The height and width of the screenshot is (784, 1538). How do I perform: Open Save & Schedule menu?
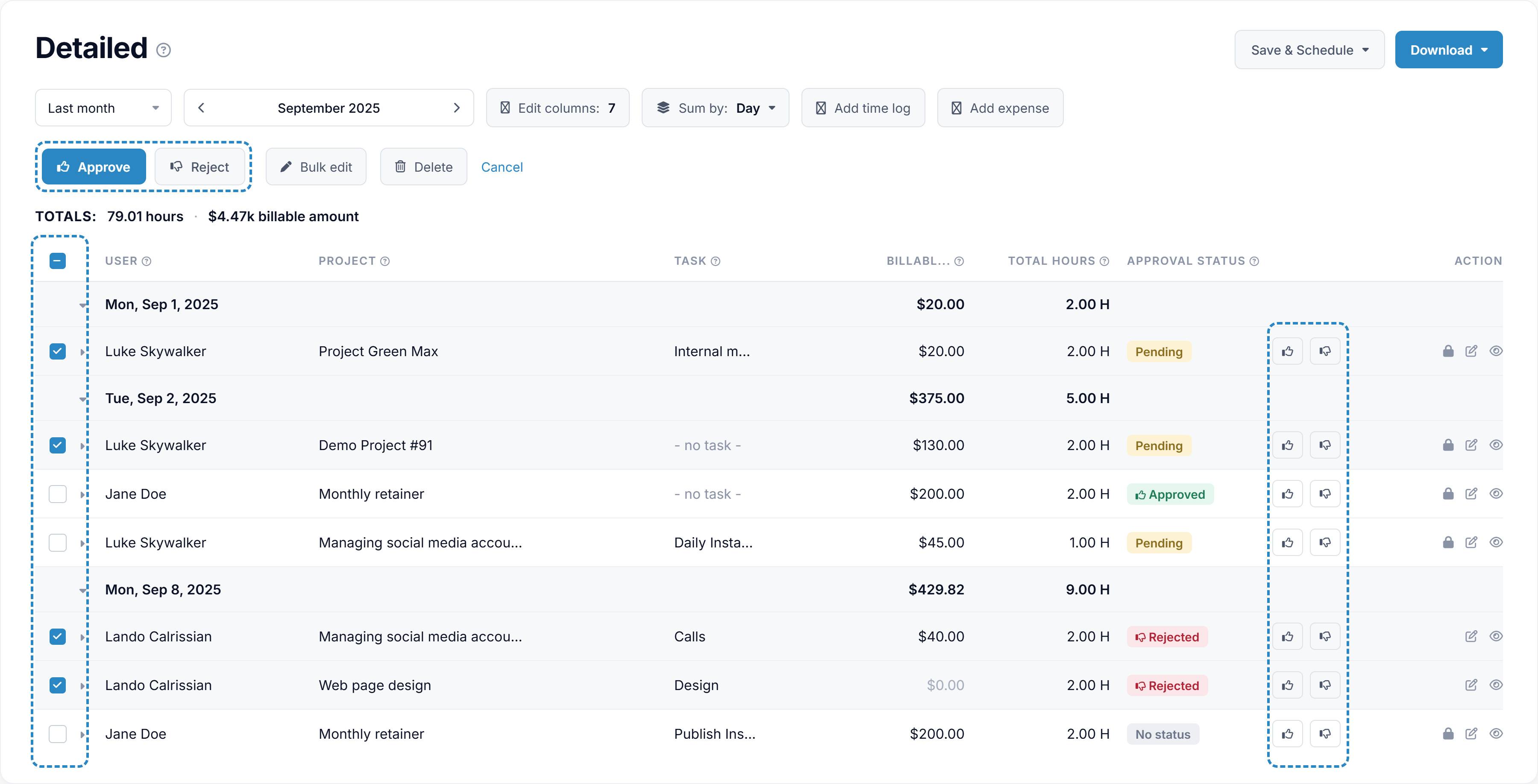tap(1309, 50)
